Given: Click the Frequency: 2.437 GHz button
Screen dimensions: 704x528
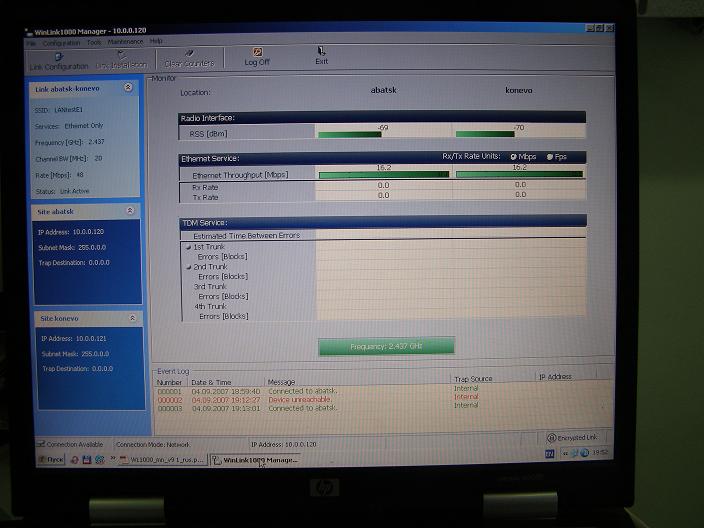Looking at the screenshot, I should pos(386,346).
